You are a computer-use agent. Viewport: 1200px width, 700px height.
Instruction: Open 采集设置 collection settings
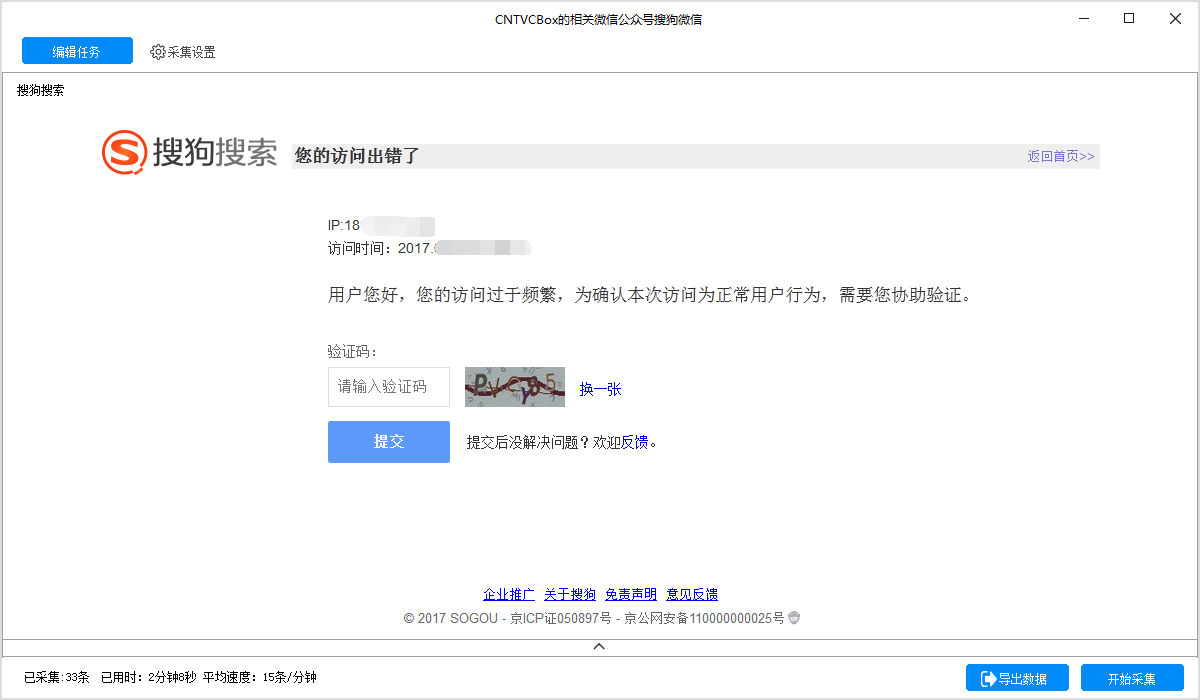pyautogui.click(x=183, y=52)
